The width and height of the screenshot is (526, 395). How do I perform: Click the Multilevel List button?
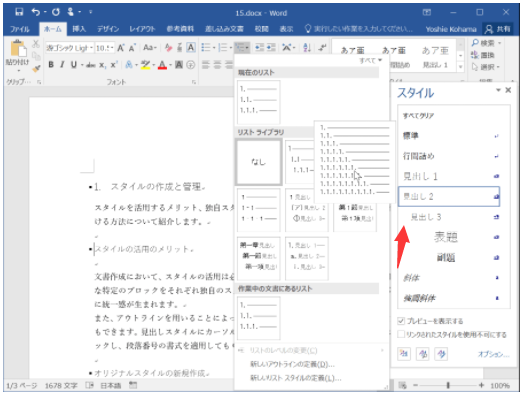(x=242, y=48)
